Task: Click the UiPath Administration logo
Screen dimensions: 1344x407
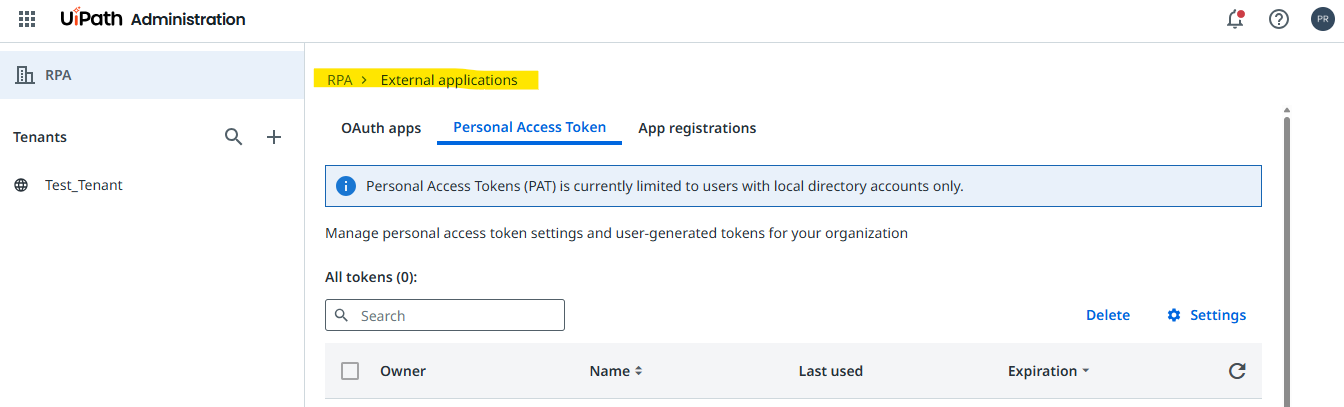Action: 152,19
